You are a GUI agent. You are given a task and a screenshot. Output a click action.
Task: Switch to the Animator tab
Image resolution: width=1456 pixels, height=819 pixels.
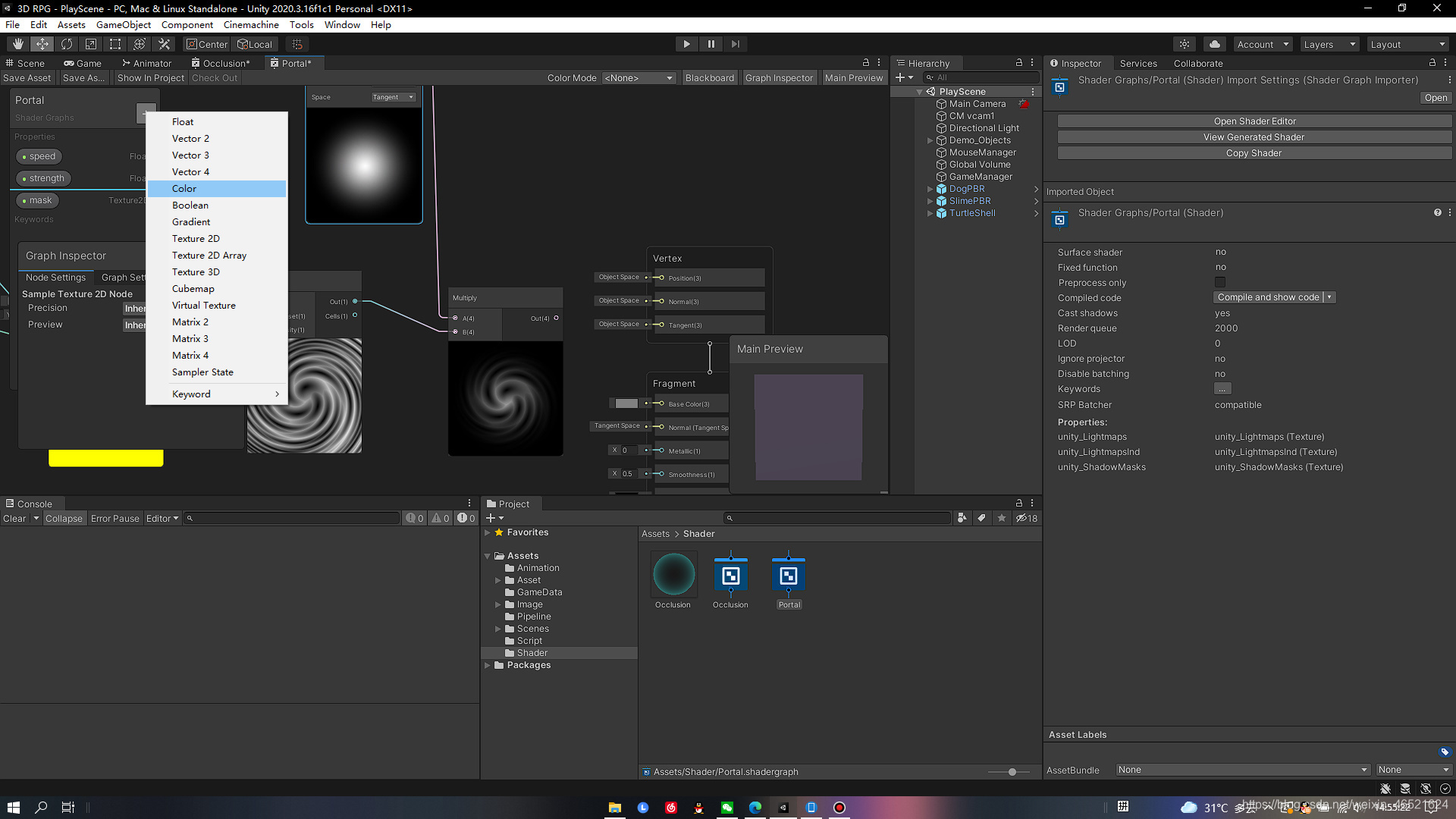point(147,63)
